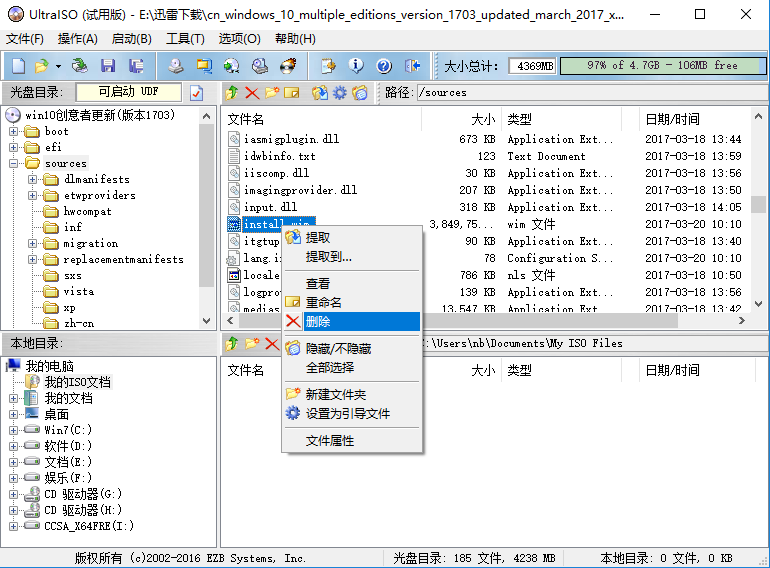Click red X delete in local toolbar
The height and width of the screenshot is (568, 770).
pyautogui.click(x=272, y=344)
